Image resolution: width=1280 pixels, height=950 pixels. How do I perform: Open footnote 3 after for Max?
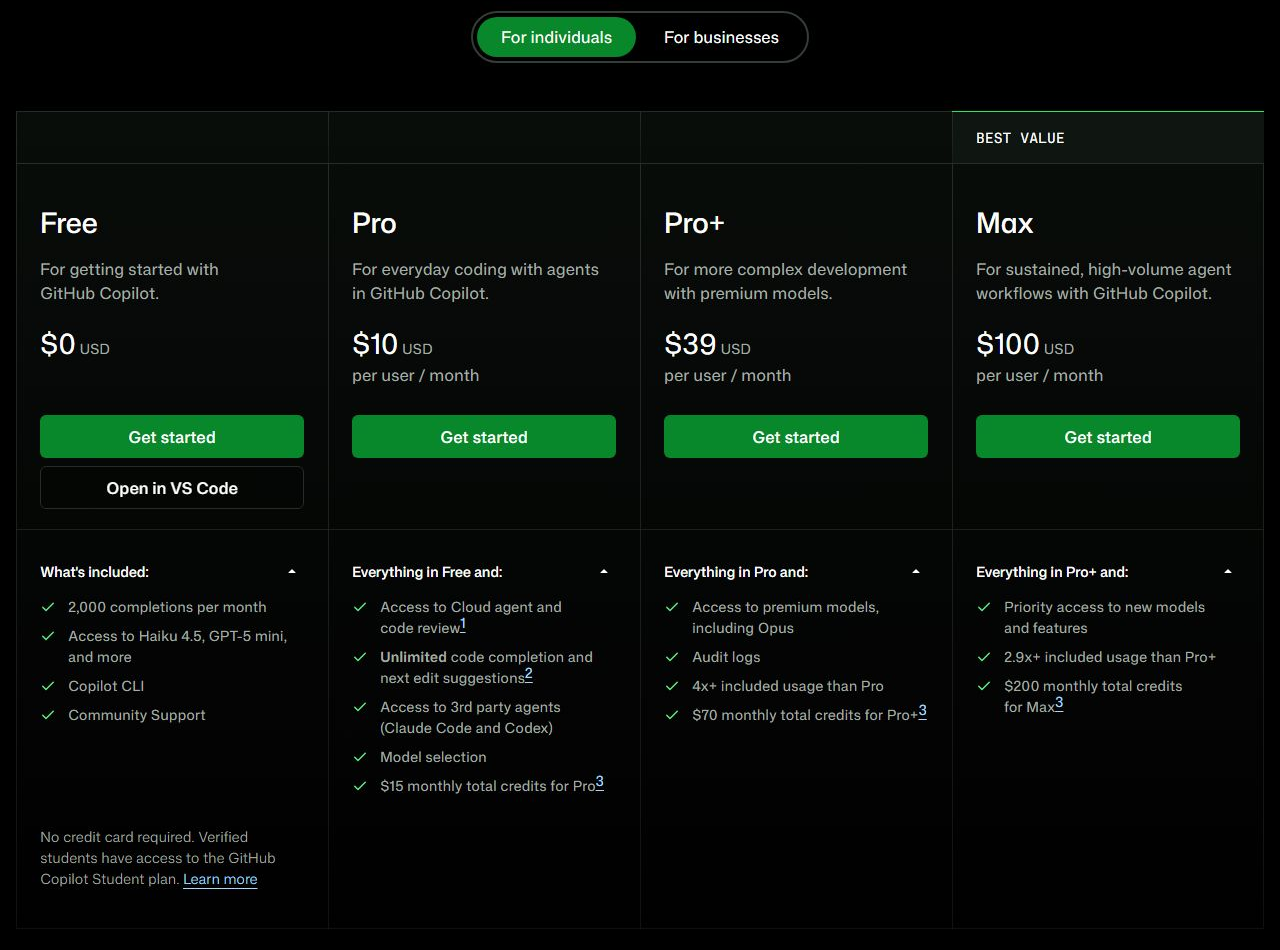(x=1059, y=703)
